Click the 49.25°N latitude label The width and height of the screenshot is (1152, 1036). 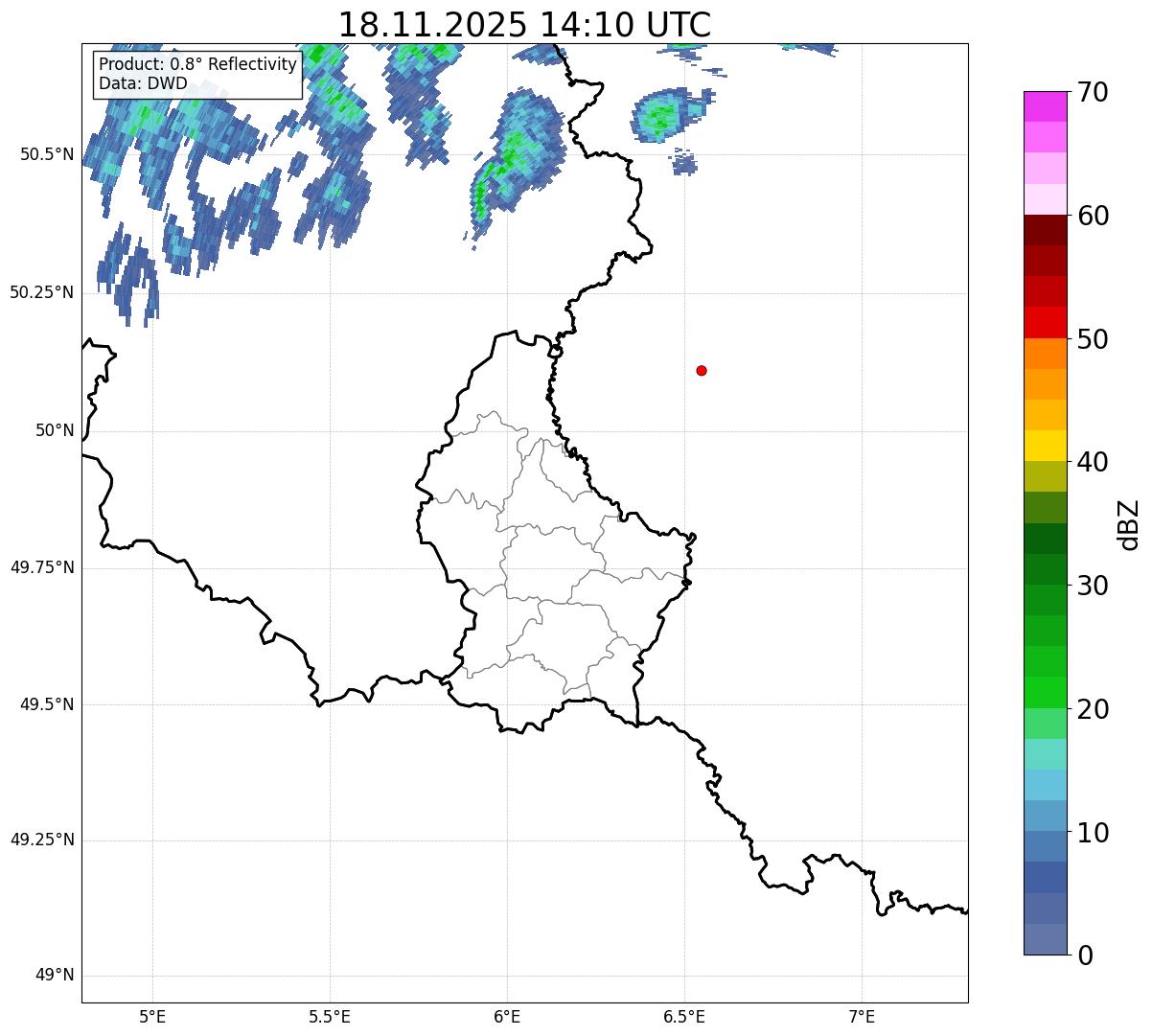click(41, 840)
